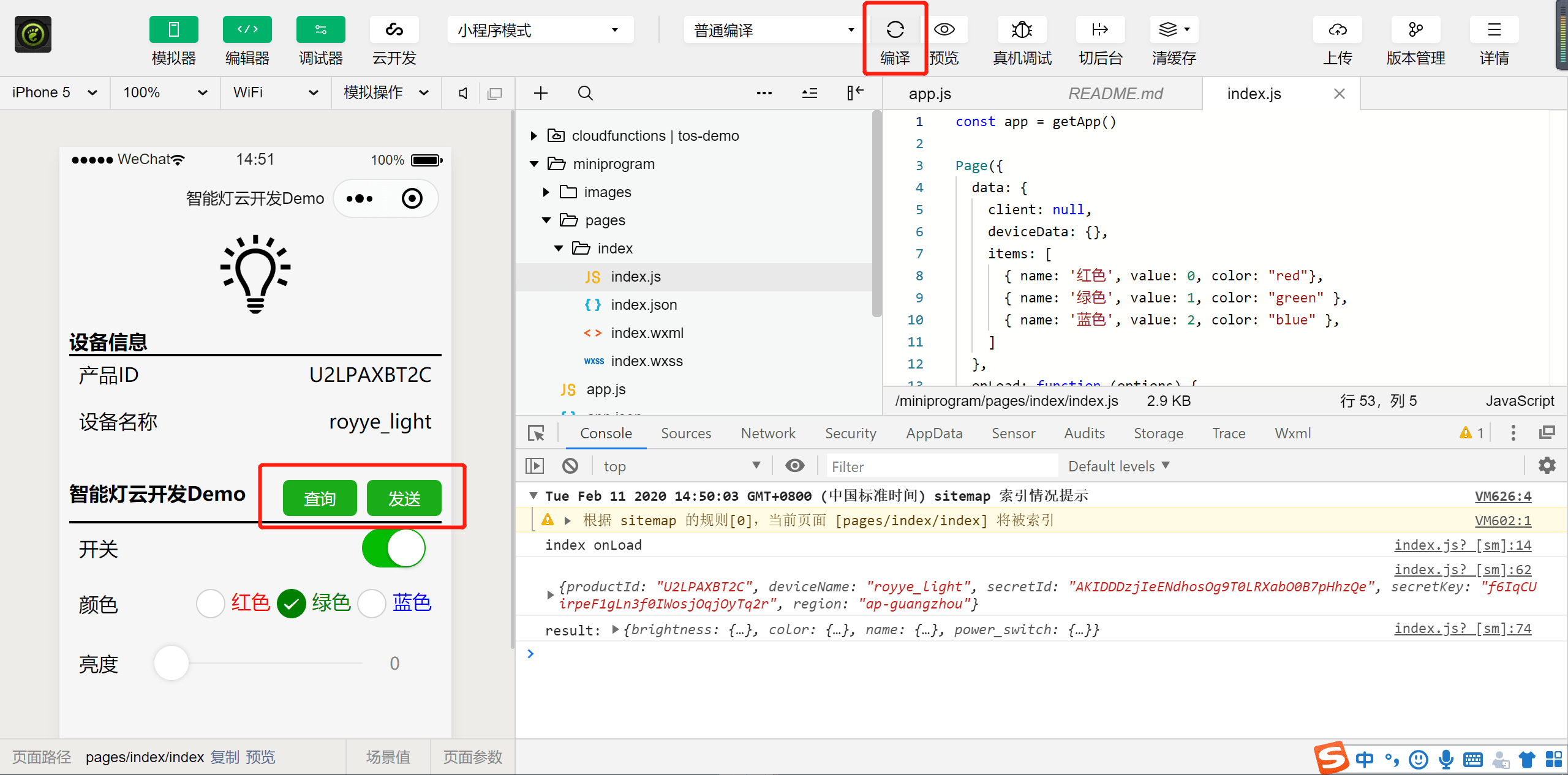Click the console Filter input field
This screenshot has width=1568, height=775.
tap(941, 466)
